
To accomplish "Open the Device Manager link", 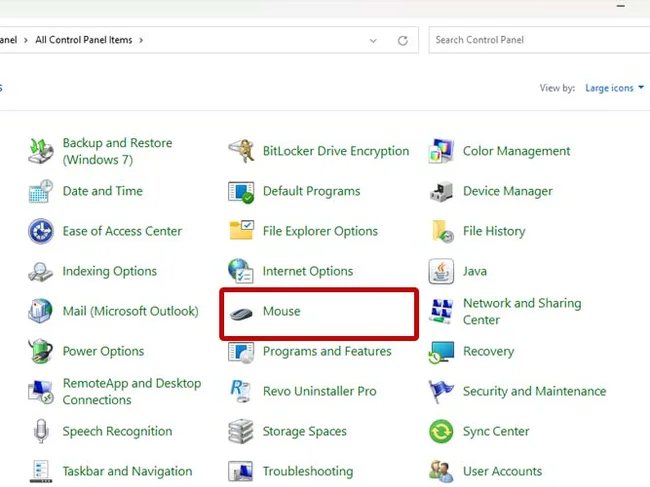I will [508, 191].
